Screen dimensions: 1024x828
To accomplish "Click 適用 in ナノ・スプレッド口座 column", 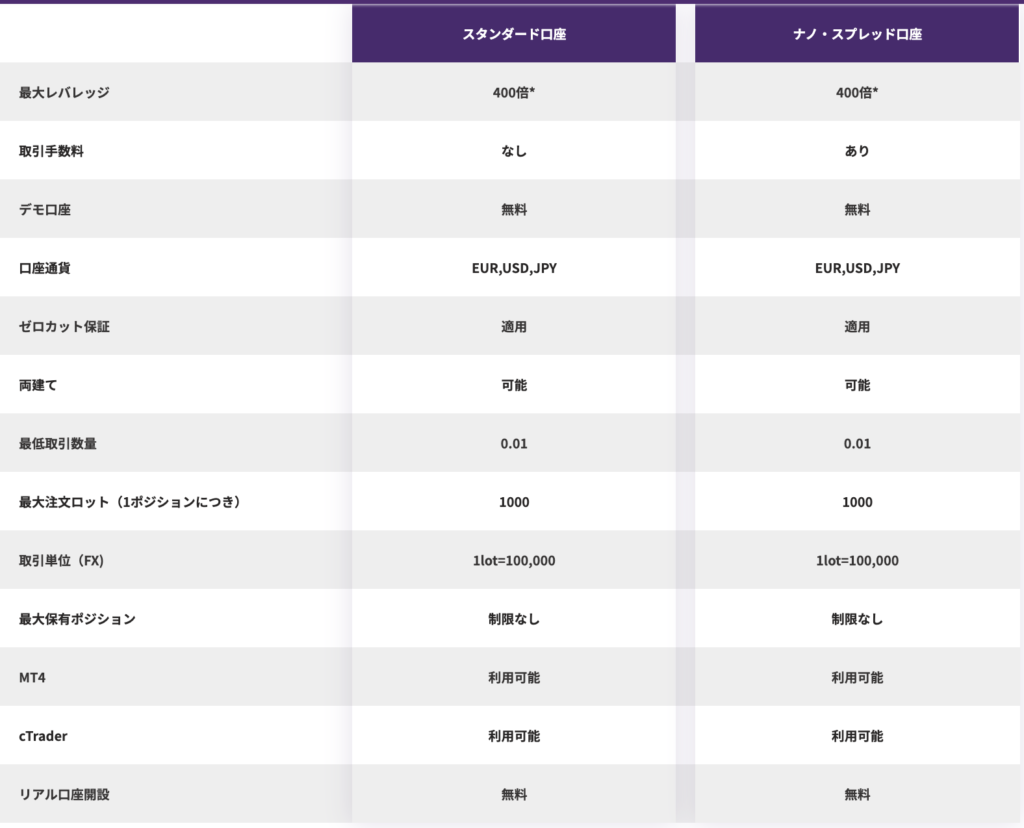I will [857, 326].
